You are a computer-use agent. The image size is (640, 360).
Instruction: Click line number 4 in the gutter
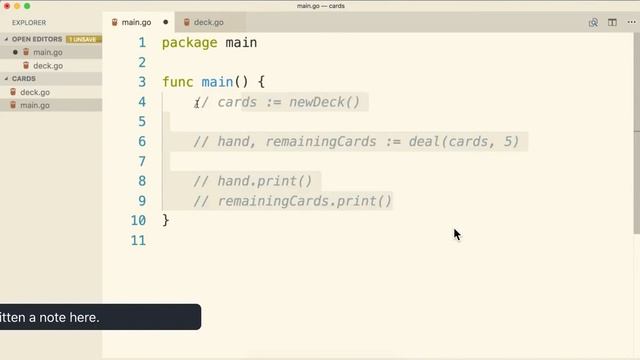coord(142,102)
